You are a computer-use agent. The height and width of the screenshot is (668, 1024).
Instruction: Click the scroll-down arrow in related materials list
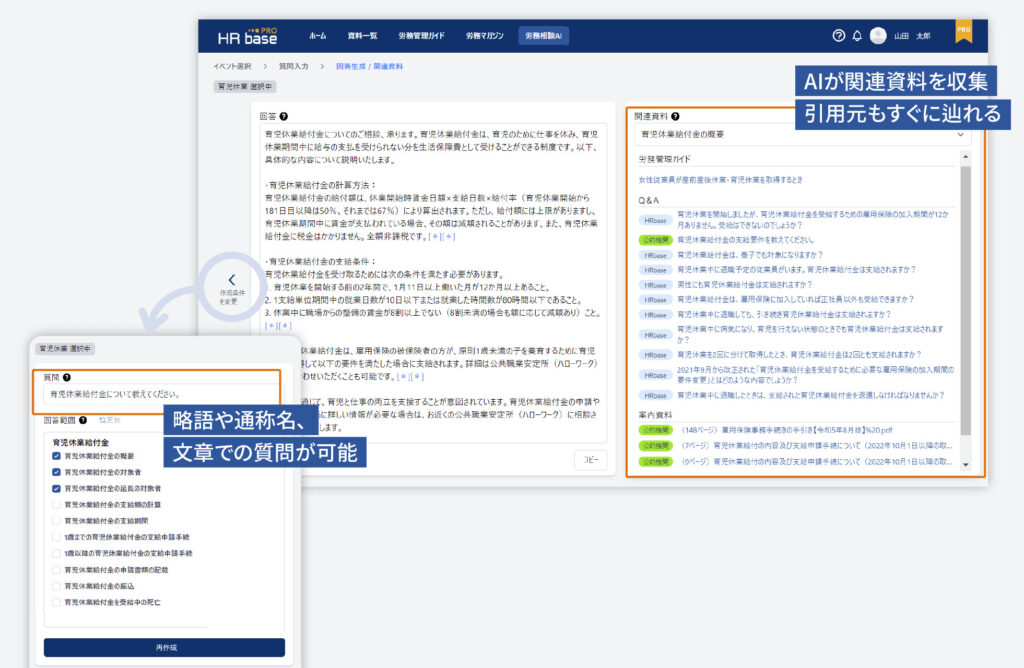click(x=965, y=464)
